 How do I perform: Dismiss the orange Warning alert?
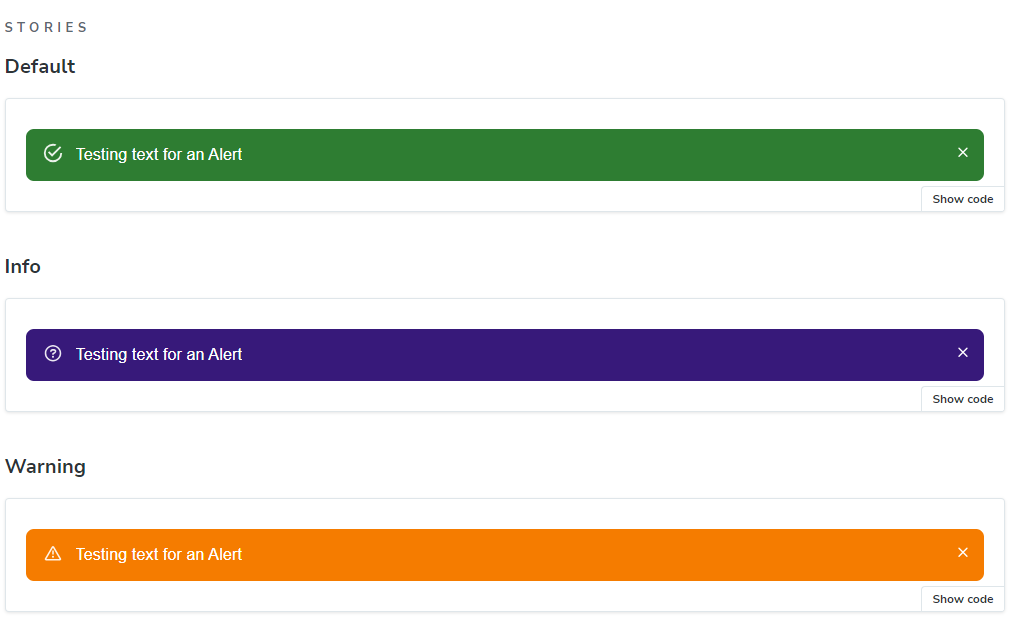[x=963, y=553]
